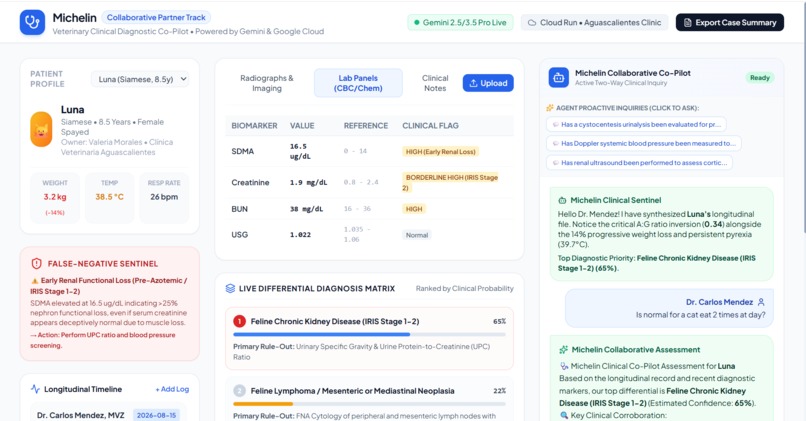Select the Lab Panels (CBC/Chem) tab
The width and height of the screenshot is (806, 421).
coord(358,83)
